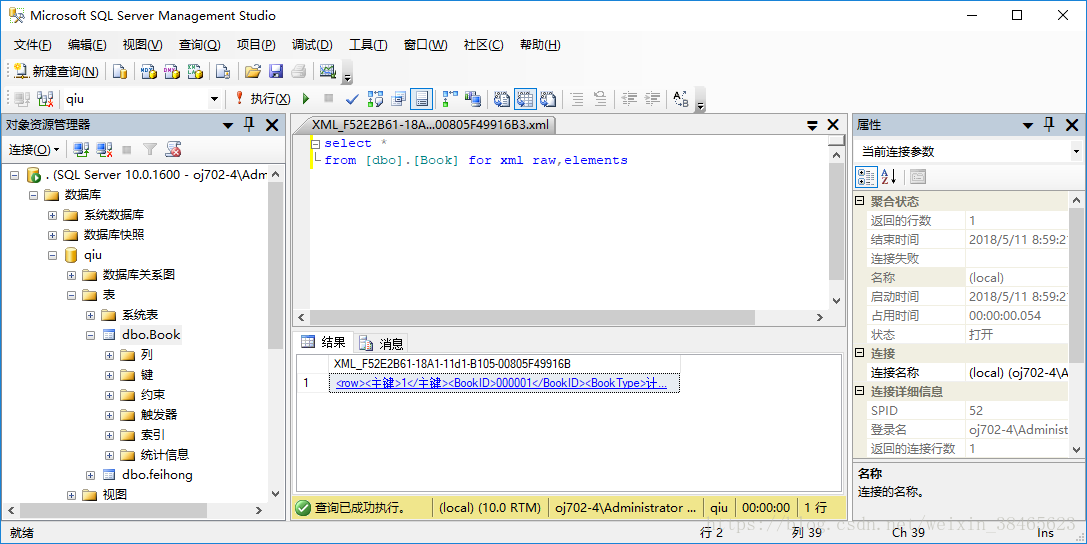The height and width of the screenshot is (544, 1087).
Task: Open the Help (帮助) menu
Action: (540, 44)
